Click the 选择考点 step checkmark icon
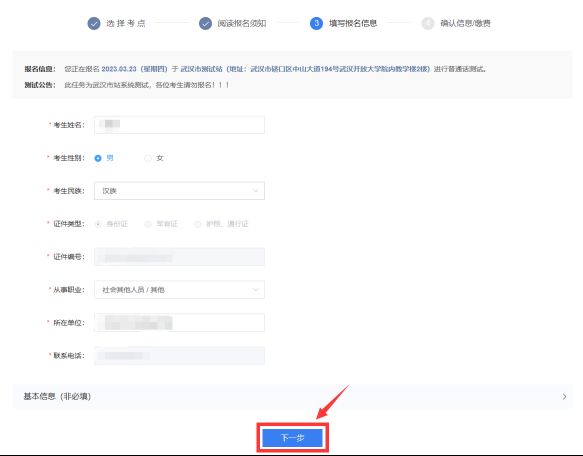Screen dimensions: 583x456 tap(94, 23)
